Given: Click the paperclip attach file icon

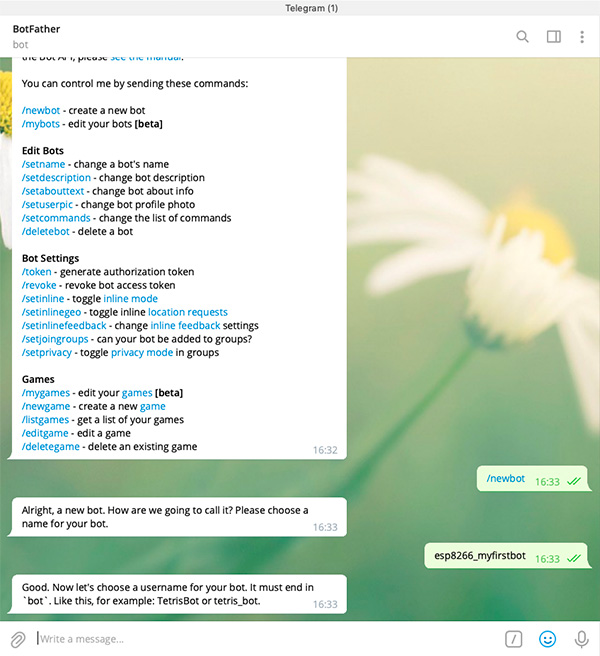Looking at the screenshot, I should click(x=18, y=639).
